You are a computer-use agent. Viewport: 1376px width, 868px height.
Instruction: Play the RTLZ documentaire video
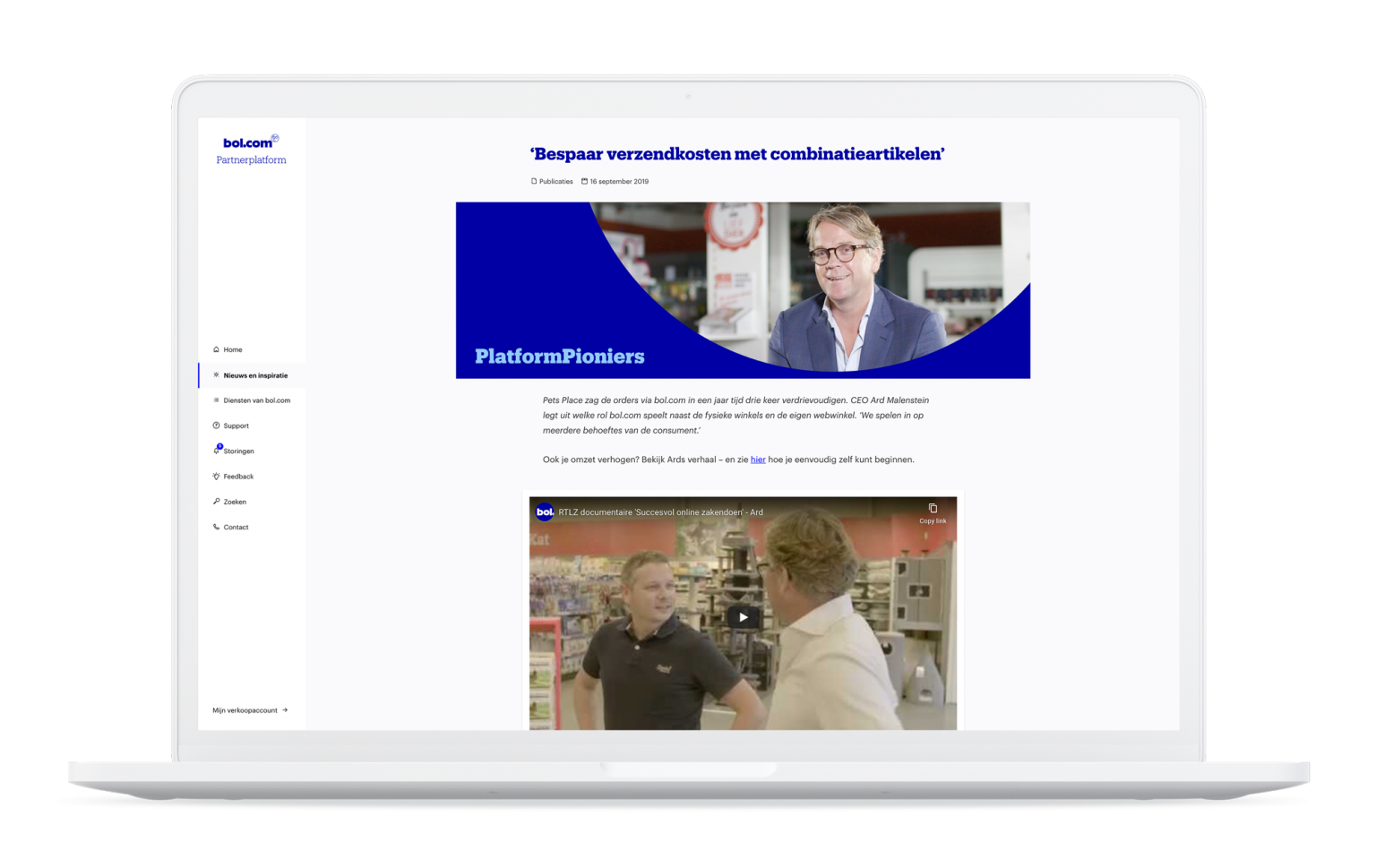point(743,616)
